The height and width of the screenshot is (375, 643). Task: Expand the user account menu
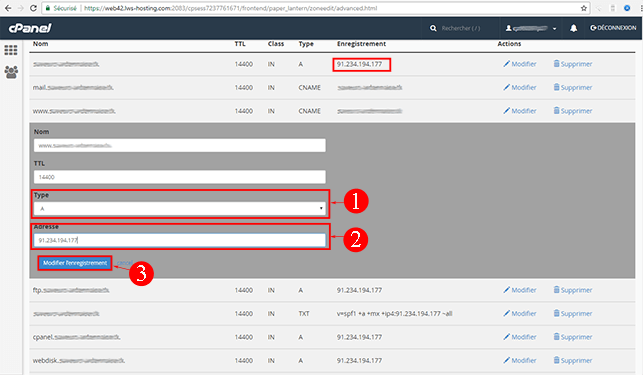(x=531, y=28)
